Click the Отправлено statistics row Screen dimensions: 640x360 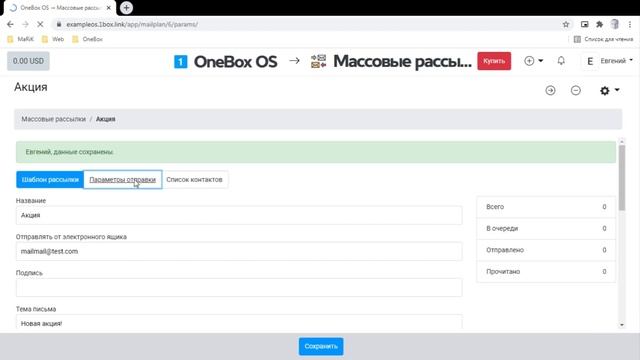click(x=546, y=250)
